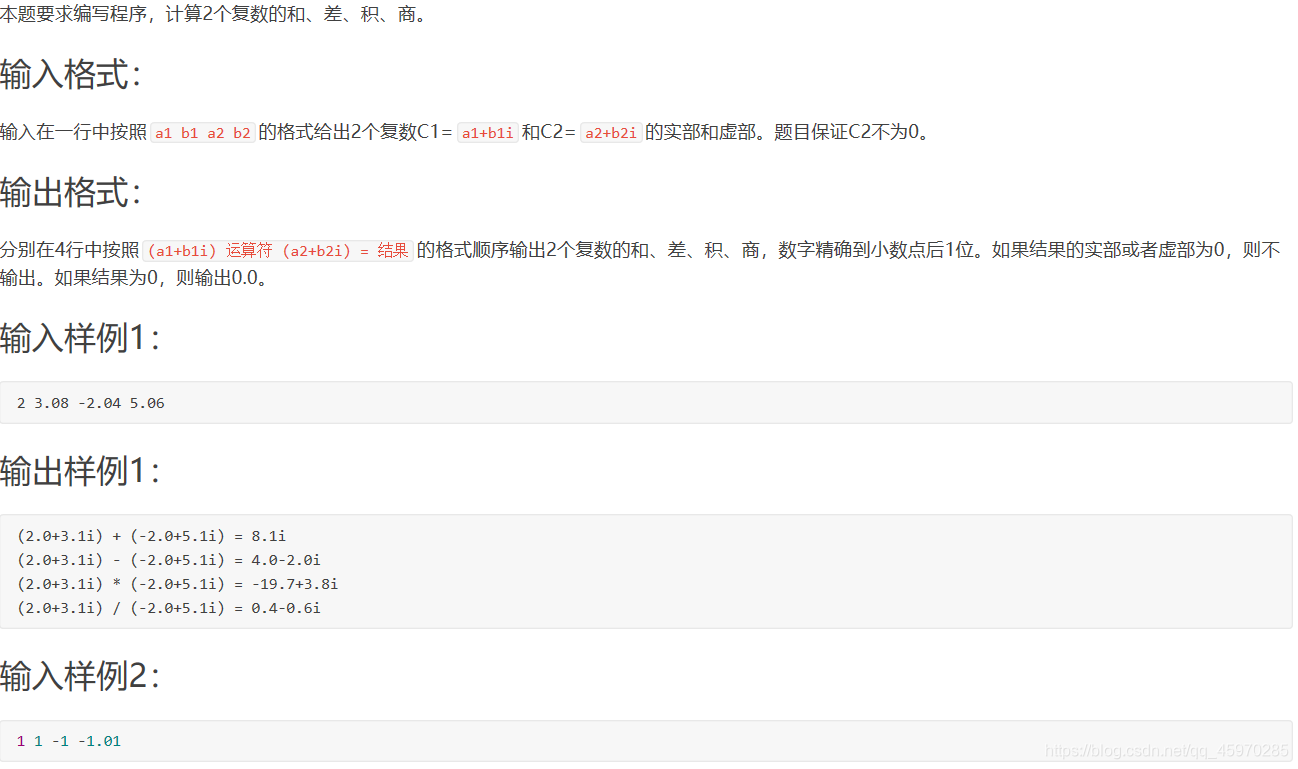Click the sample input '1 1 -1 -1.01'
1298x769 pixels.
coord(69,741)
